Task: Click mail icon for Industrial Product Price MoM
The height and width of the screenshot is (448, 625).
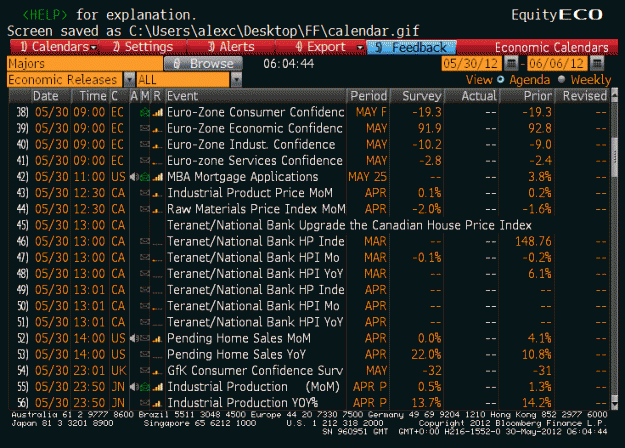Action: 145,193
